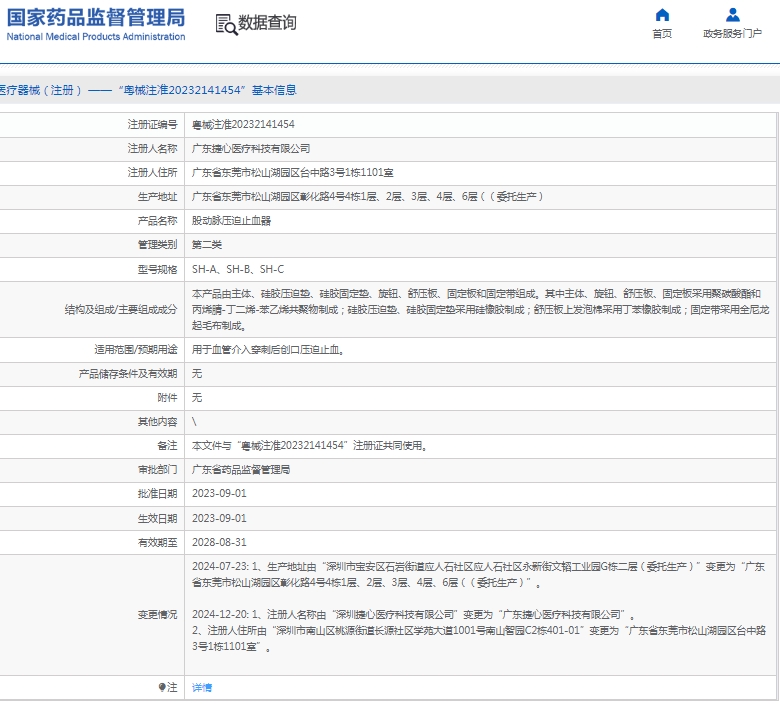Click the 国家药品监督管理局 logo
The image size is (780, 706).
coord(96,17)
